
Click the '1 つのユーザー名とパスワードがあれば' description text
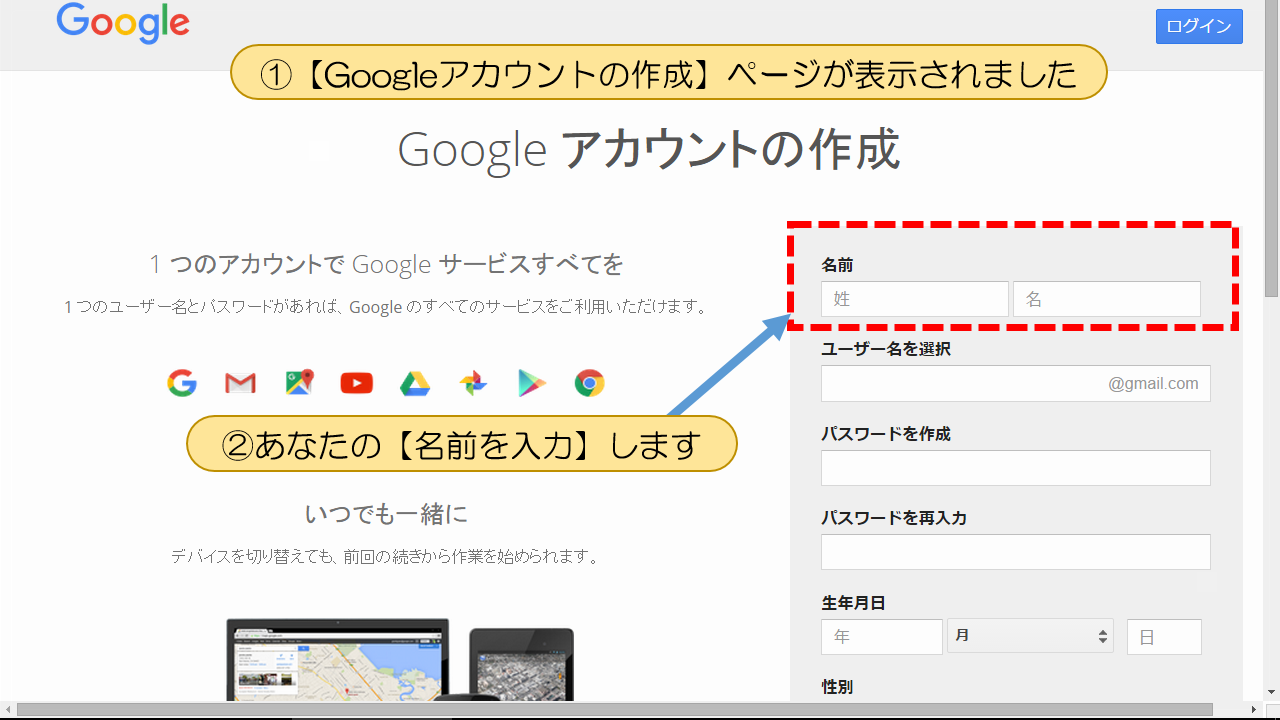(x=386, y=307)
